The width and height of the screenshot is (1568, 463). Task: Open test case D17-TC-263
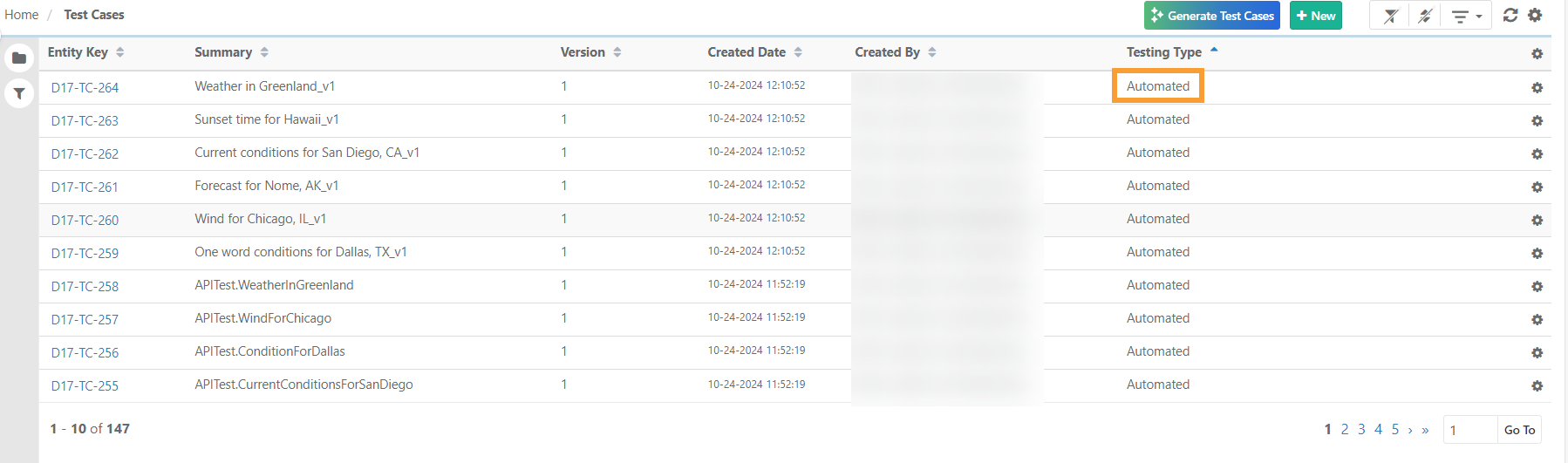tap(85, 120)
